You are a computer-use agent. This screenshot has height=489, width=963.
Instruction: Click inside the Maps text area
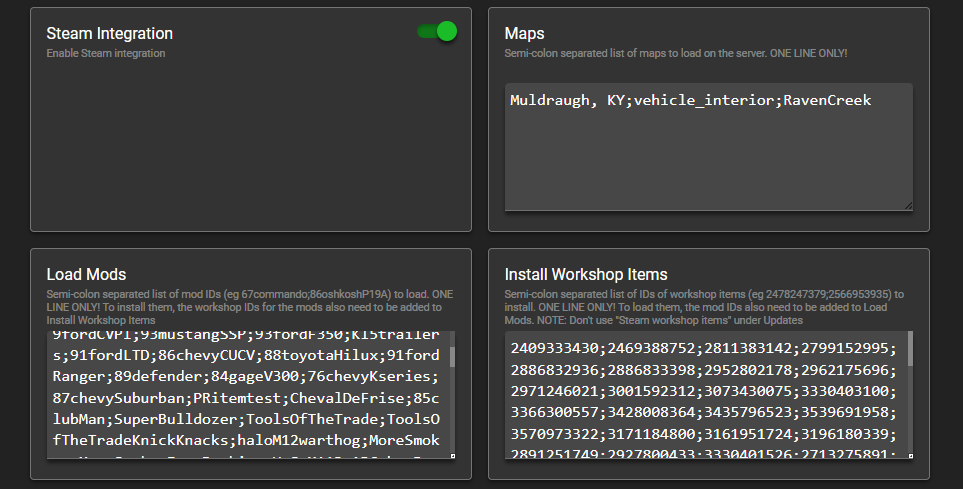[709, 147]
